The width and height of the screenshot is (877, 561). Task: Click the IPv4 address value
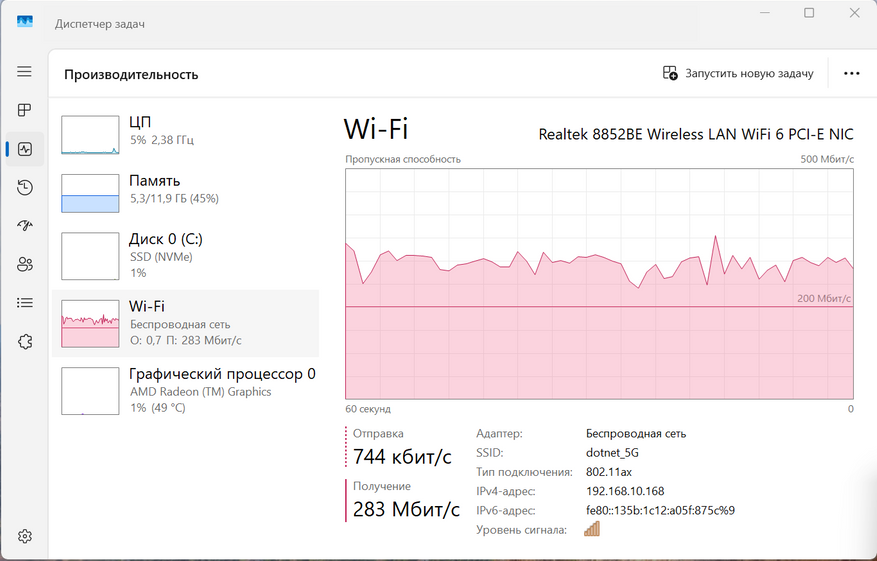point(625,491)
